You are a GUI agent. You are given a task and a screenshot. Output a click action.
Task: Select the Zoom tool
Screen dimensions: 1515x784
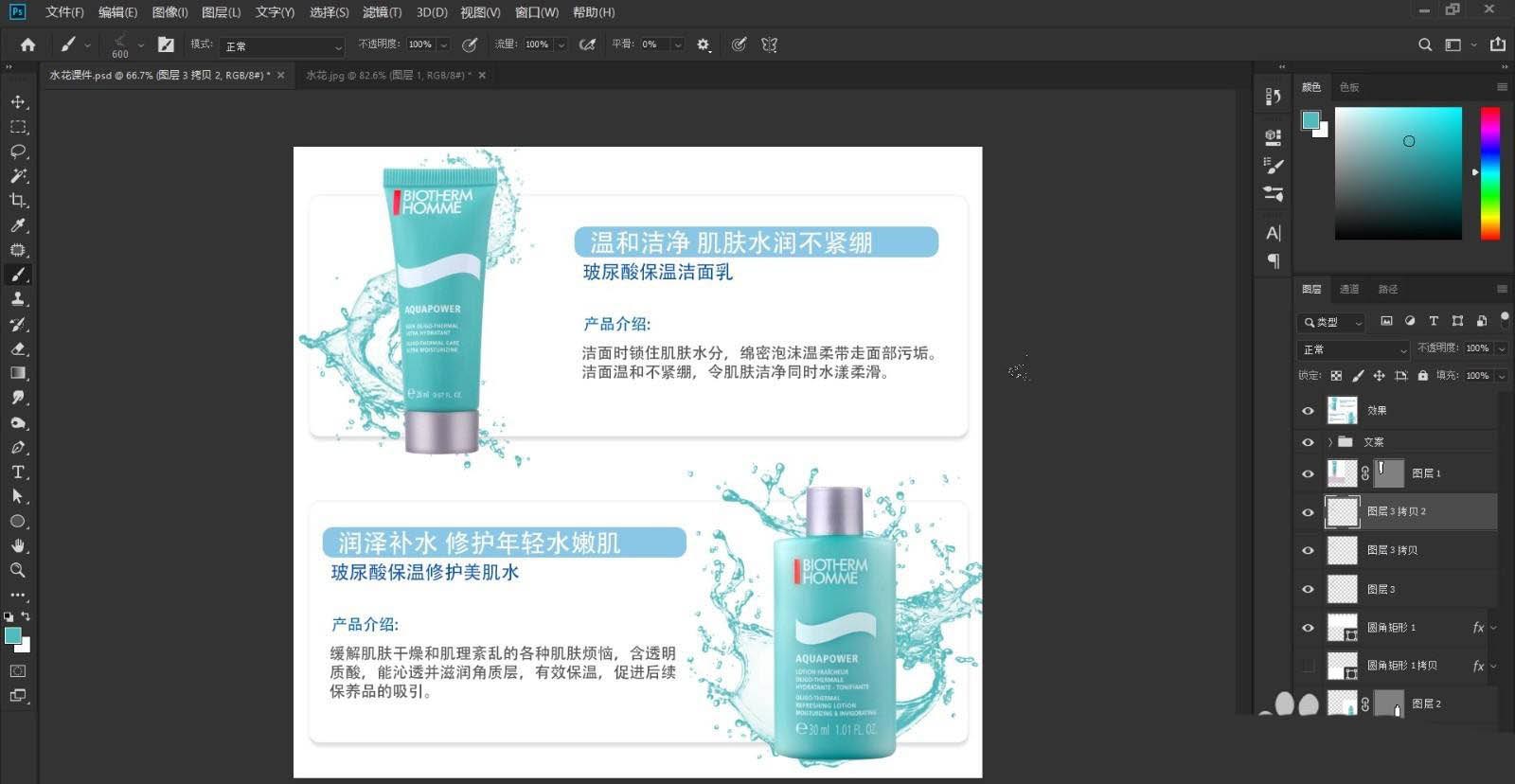[18, 570]
